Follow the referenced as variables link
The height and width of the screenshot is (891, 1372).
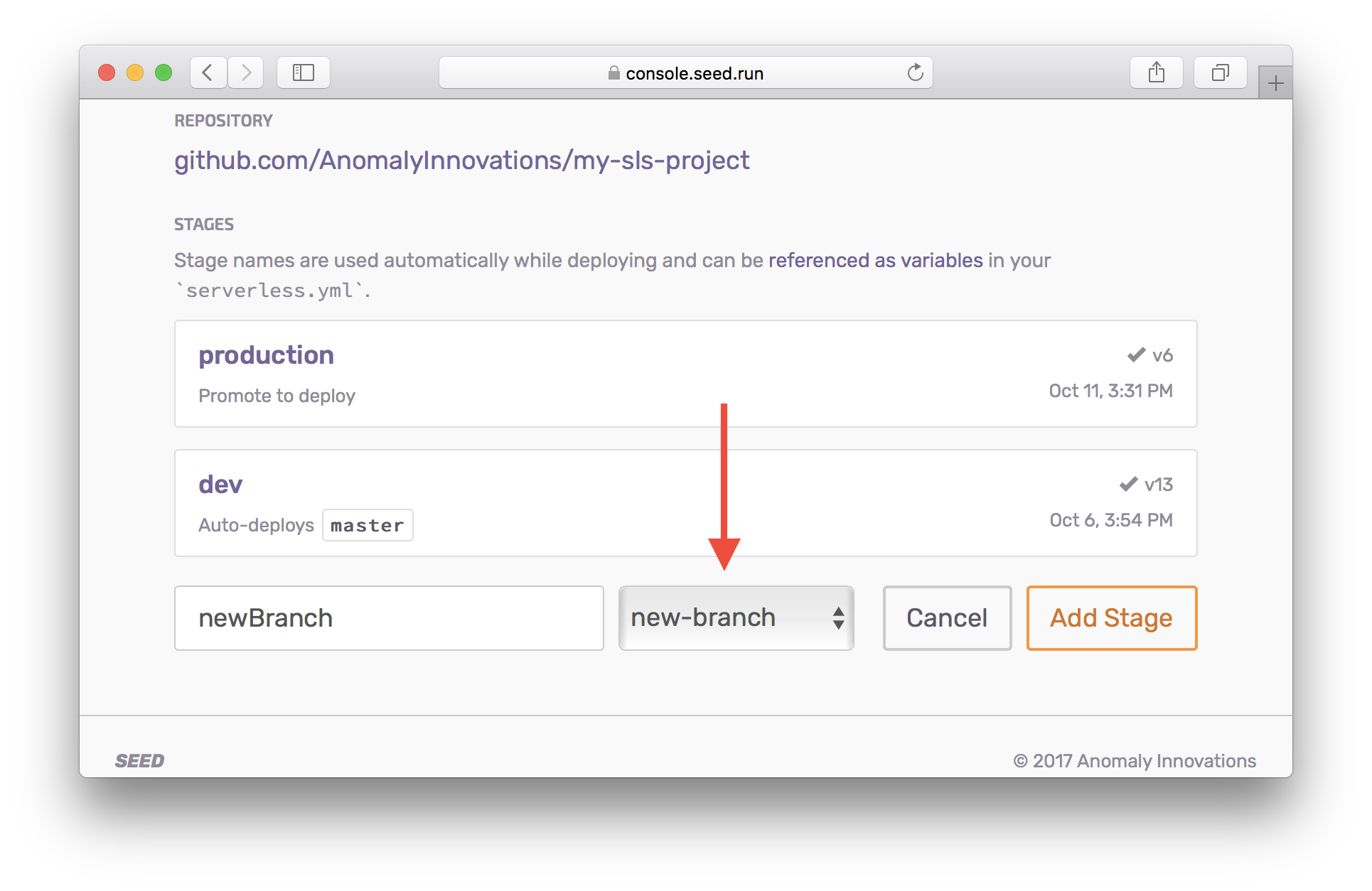pyautogui.click(x=875, y=260)
